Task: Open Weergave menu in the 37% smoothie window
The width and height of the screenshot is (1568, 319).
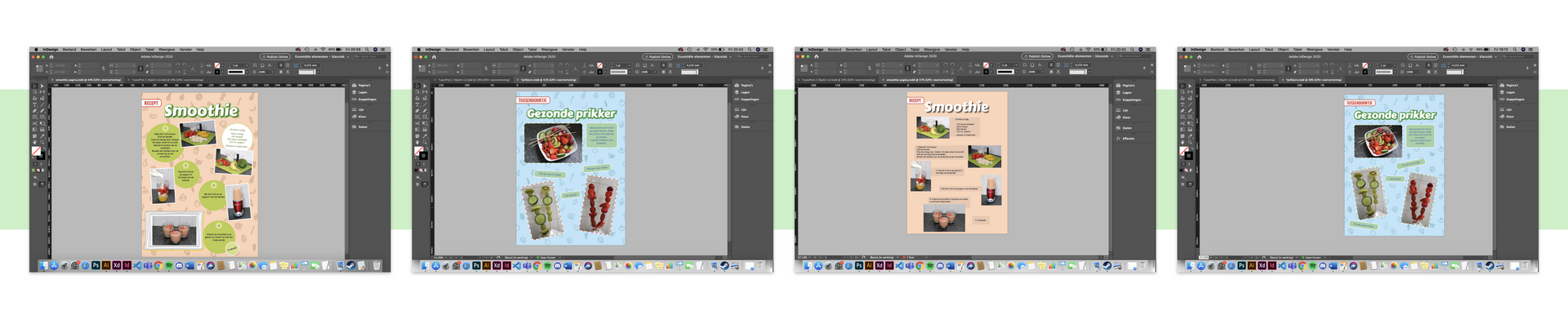Action: tap(932, 49)
